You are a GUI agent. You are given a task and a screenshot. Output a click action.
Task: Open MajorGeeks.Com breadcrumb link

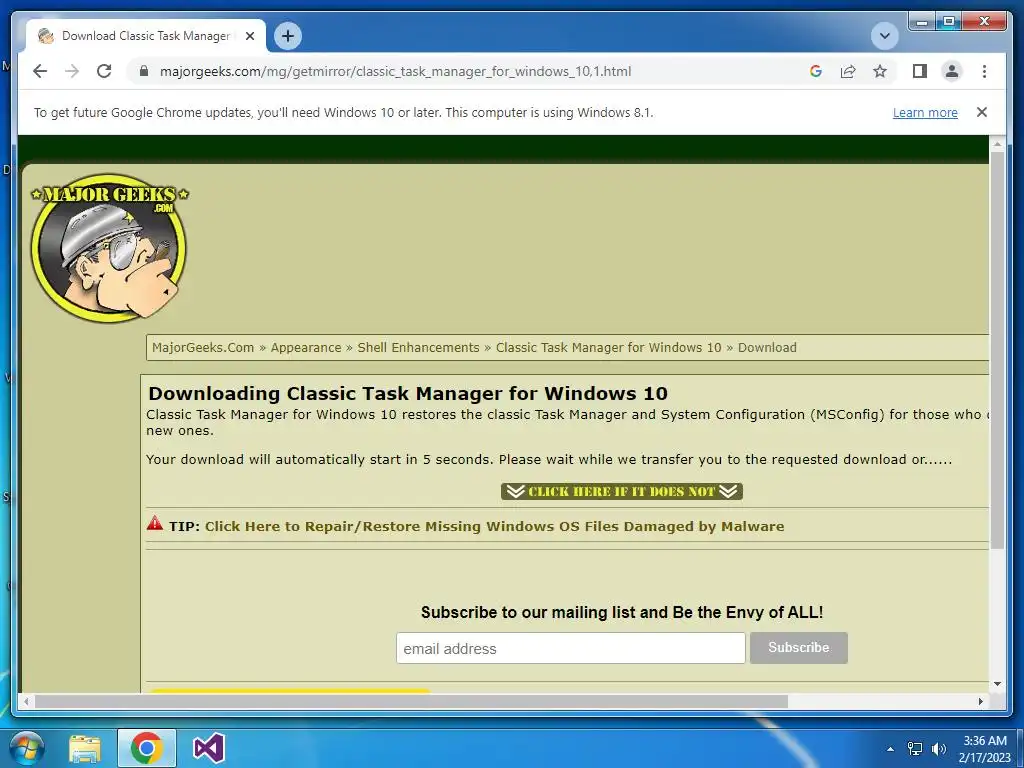203,347
